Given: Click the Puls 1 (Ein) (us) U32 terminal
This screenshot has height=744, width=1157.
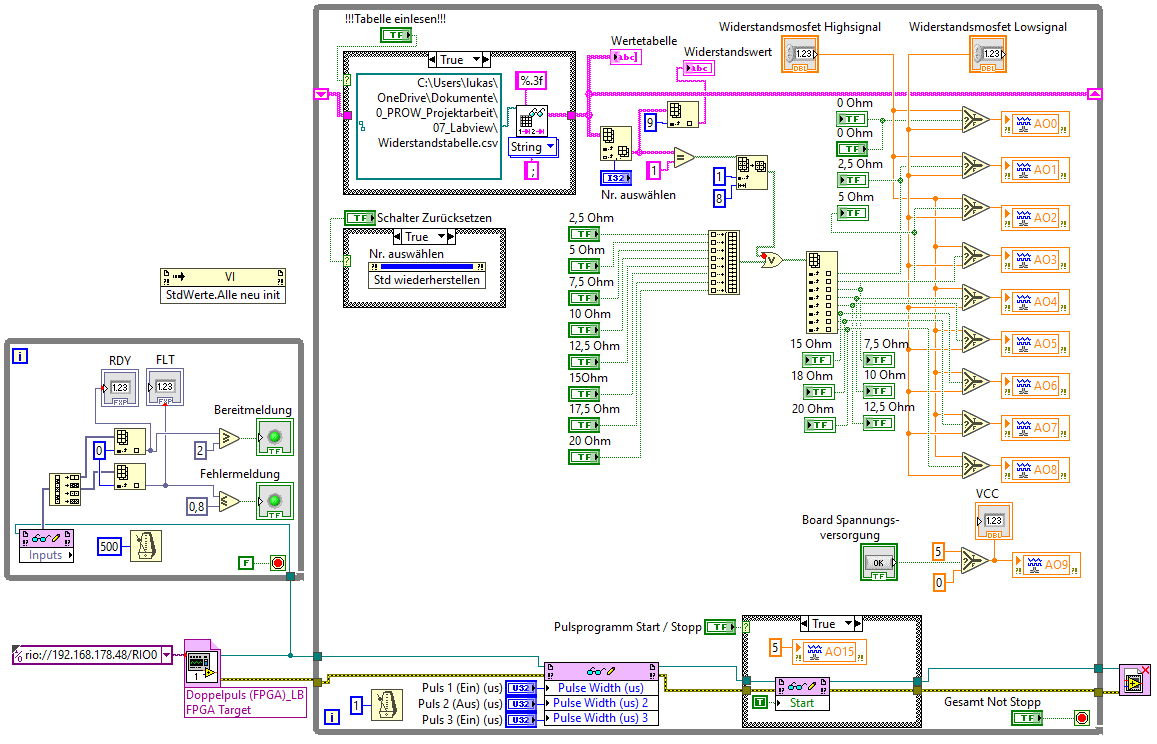Looking at the screenshot, I should [x=521, y=688].
